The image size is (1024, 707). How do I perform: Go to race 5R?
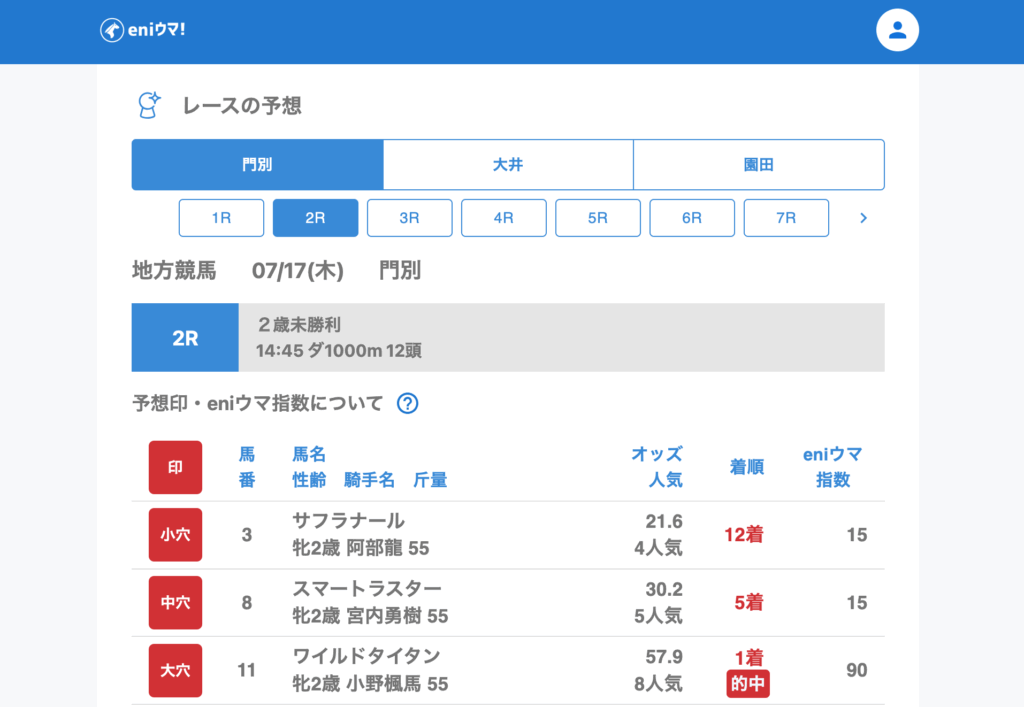click(598, 218)
